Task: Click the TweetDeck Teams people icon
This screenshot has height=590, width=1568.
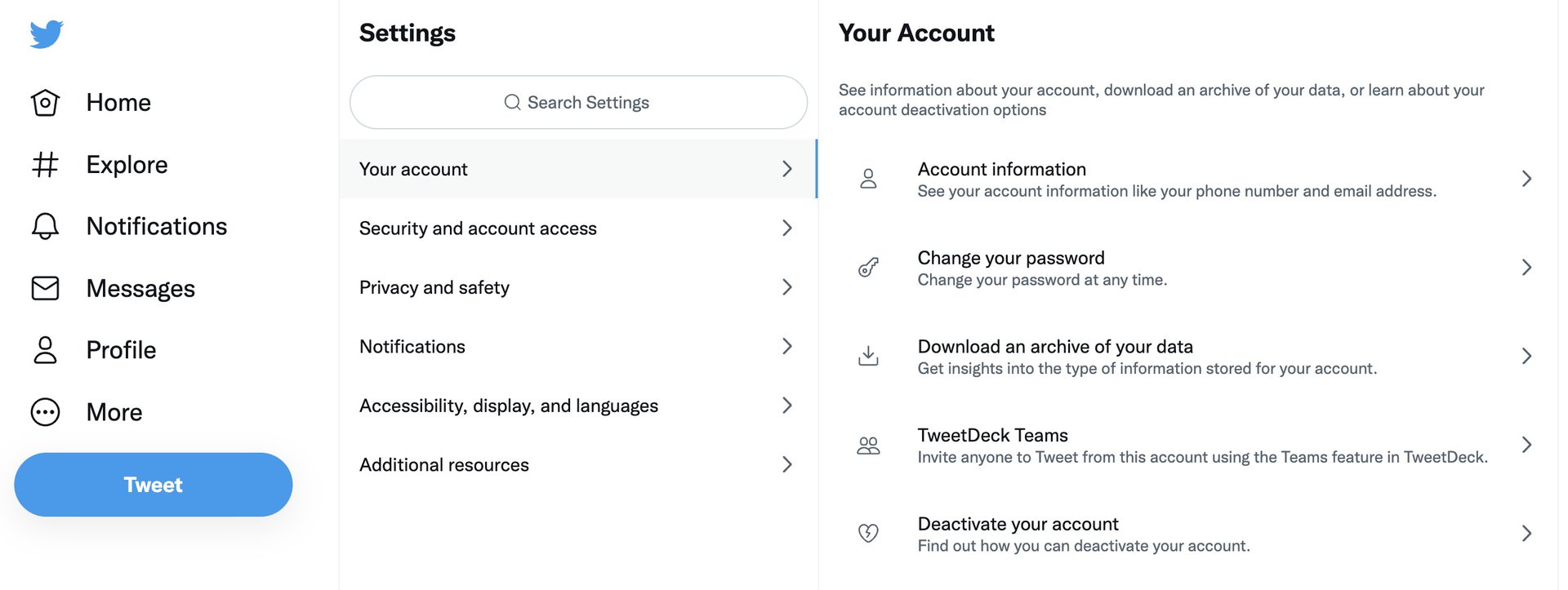Action: [868, 445]
